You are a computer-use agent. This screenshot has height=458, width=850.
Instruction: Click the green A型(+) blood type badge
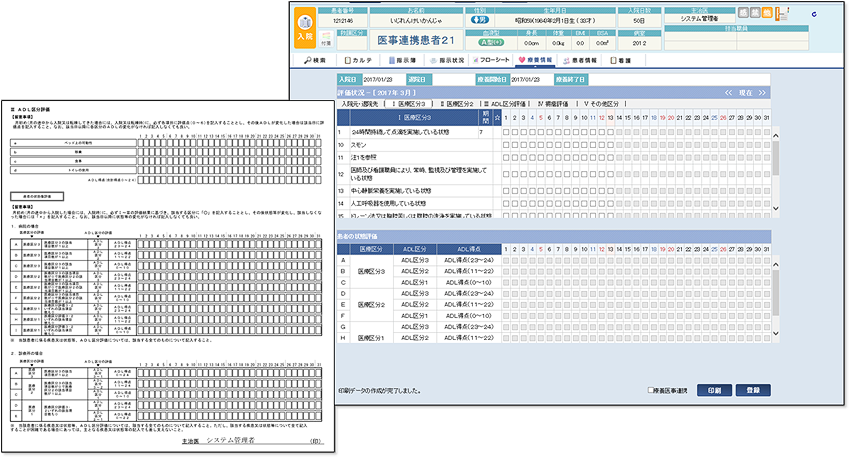(x=491, y=42)
